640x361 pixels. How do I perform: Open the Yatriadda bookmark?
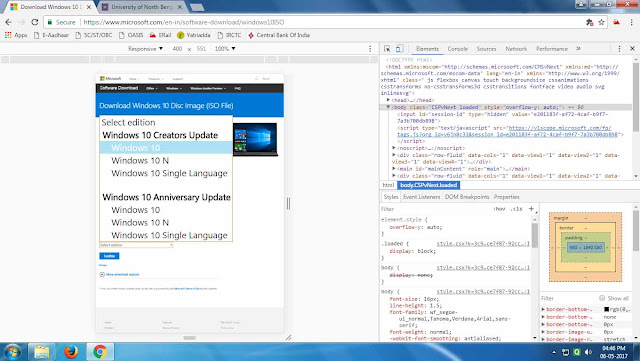point(194,35)
